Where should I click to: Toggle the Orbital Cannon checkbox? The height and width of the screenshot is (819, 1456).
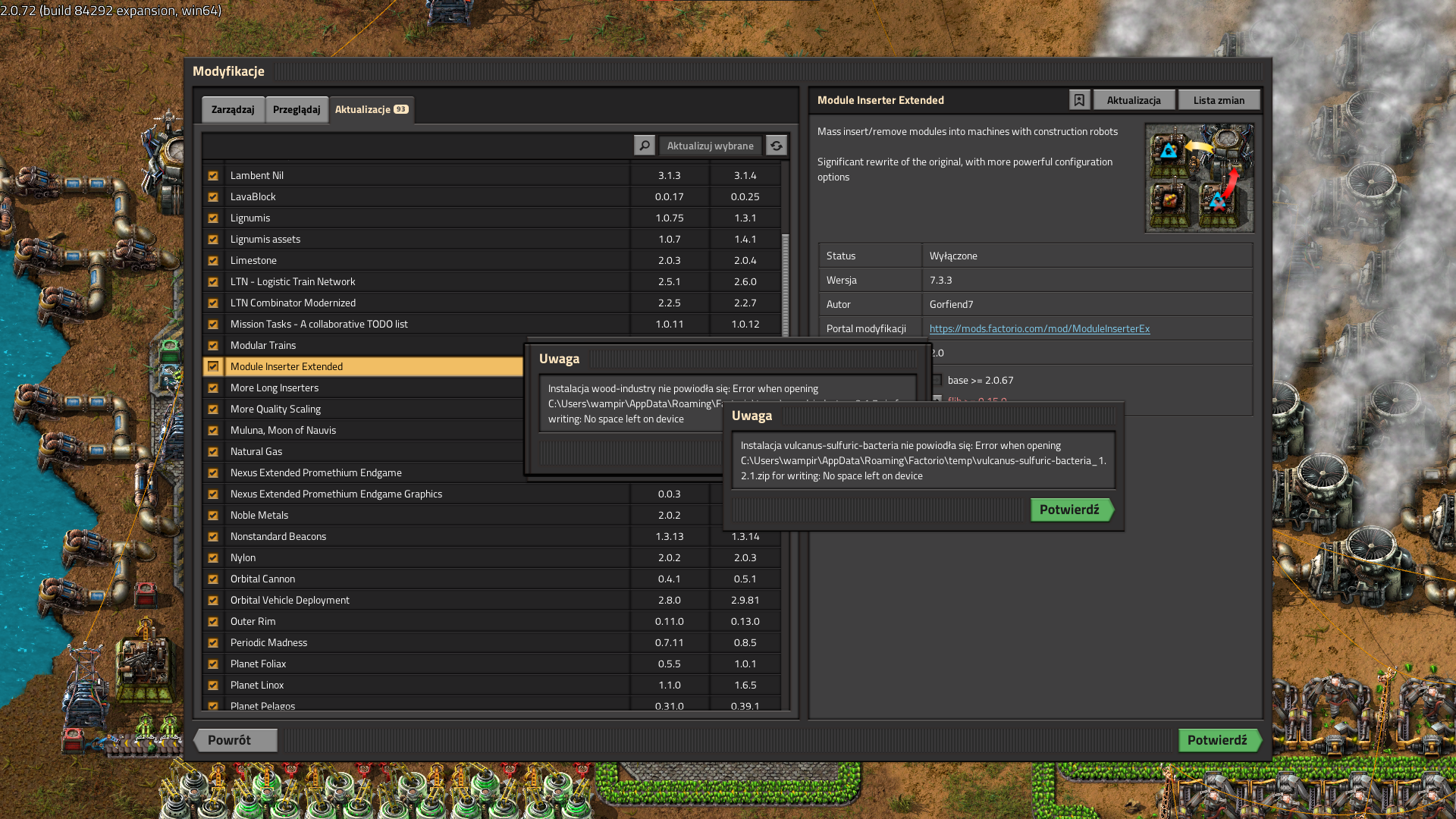tap(213, 579)
